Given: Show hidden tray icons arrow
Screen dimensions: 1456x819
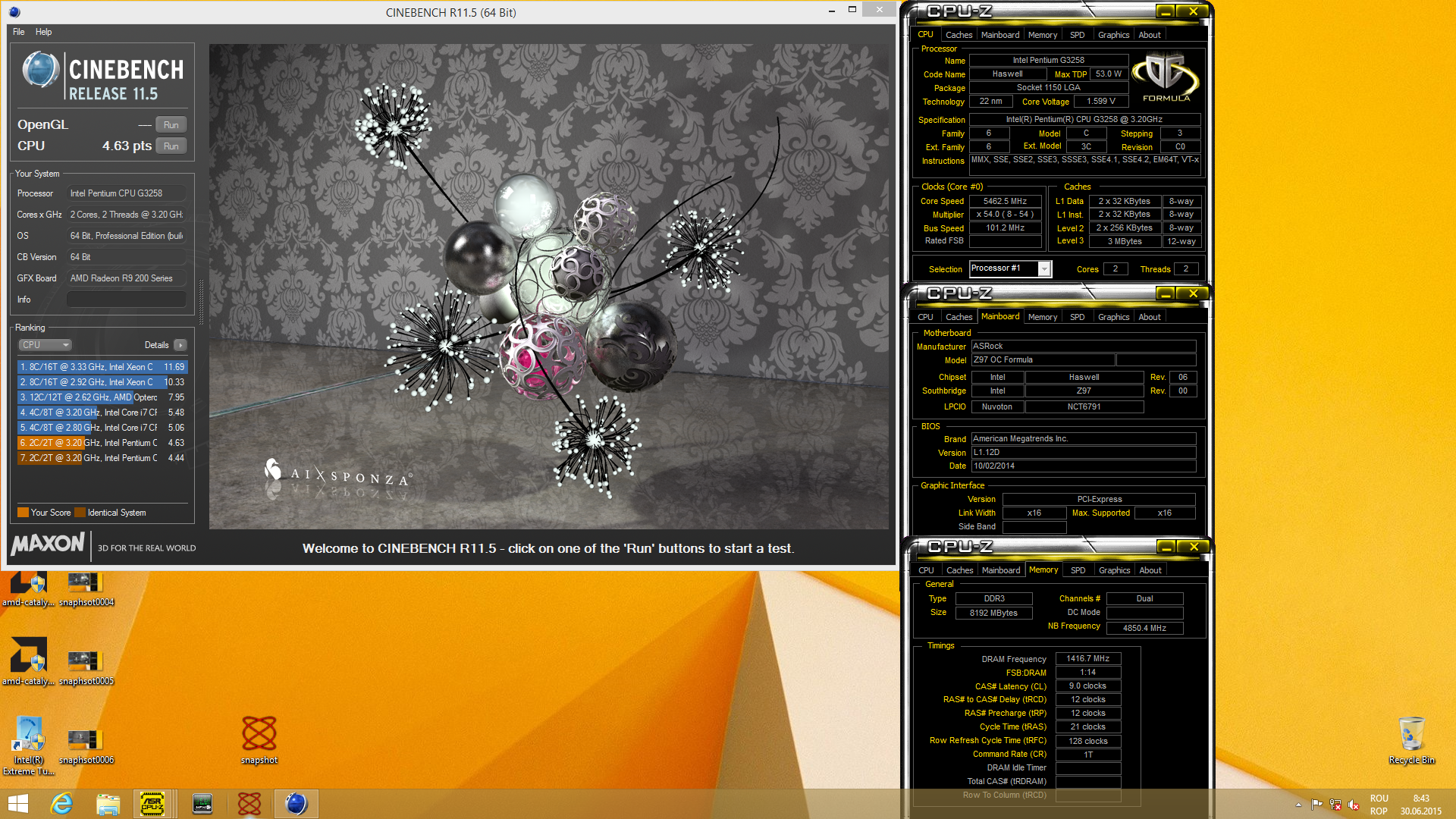Looking at the screenshot, I should pyautogui.click(x=1298, y=805).
